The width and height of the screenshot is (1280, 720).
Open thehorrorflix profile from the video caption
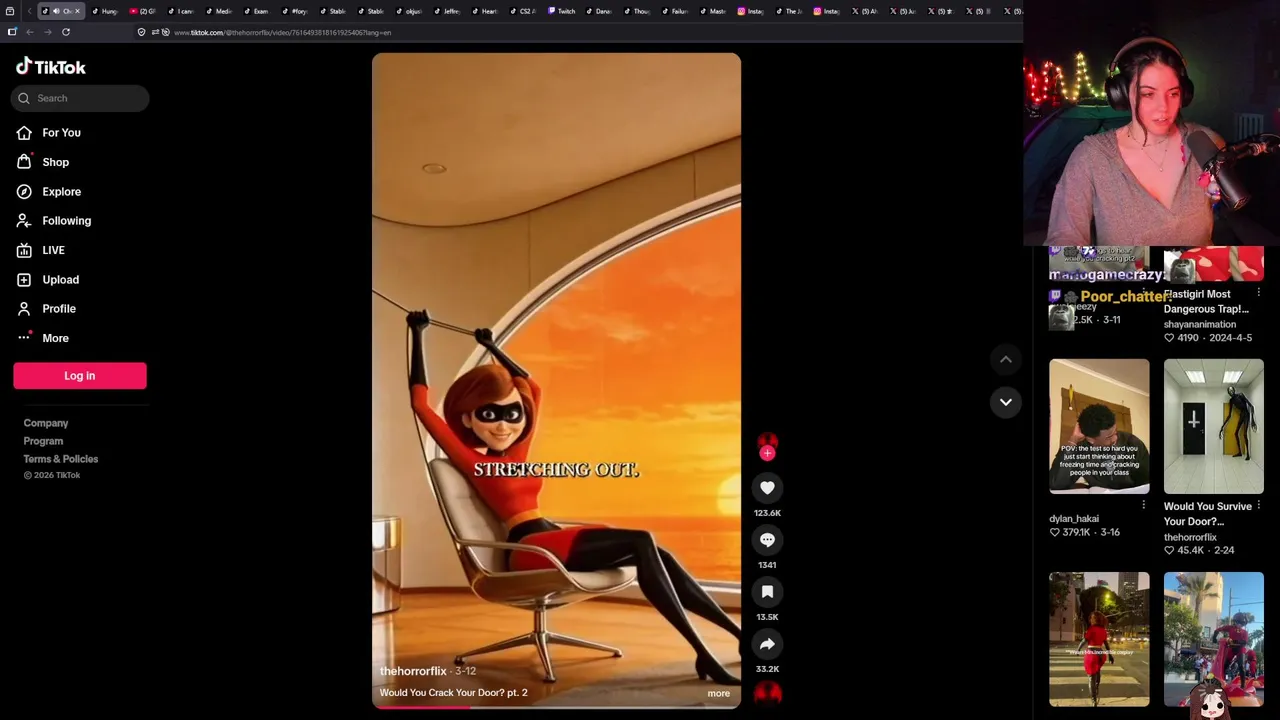tap(413, 671)
